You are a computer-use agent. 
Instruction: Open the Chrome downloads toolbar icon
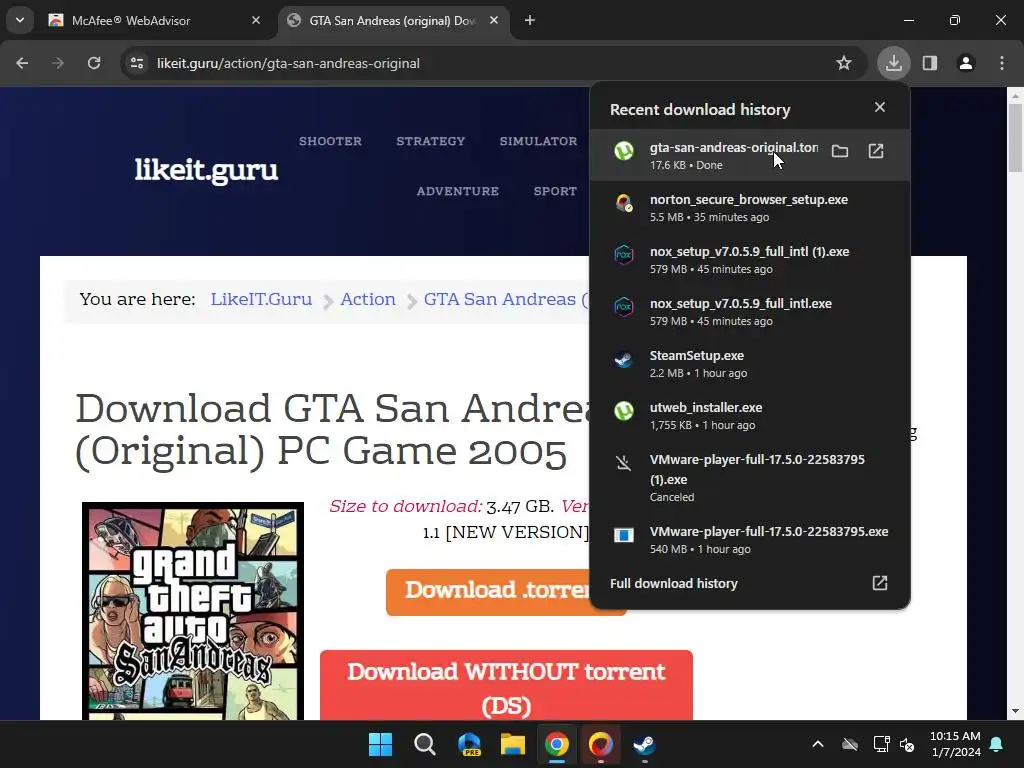coord(893,63)
